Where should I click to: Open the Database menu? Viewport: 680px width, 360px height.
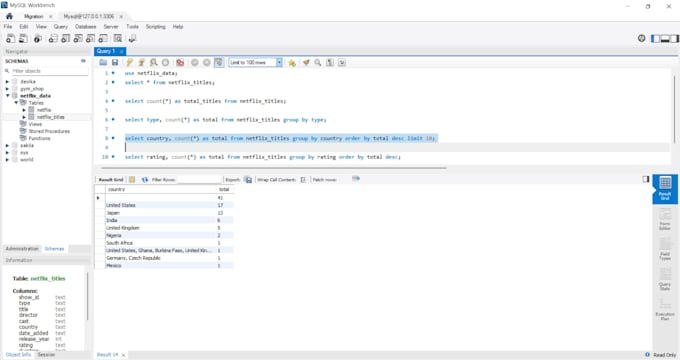point(85,26)
